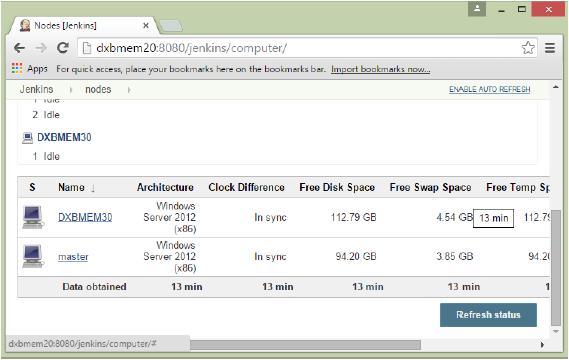569x360 pixels.
Task: Click the 94.20 GB disk space cell
Action: [356, 257]
